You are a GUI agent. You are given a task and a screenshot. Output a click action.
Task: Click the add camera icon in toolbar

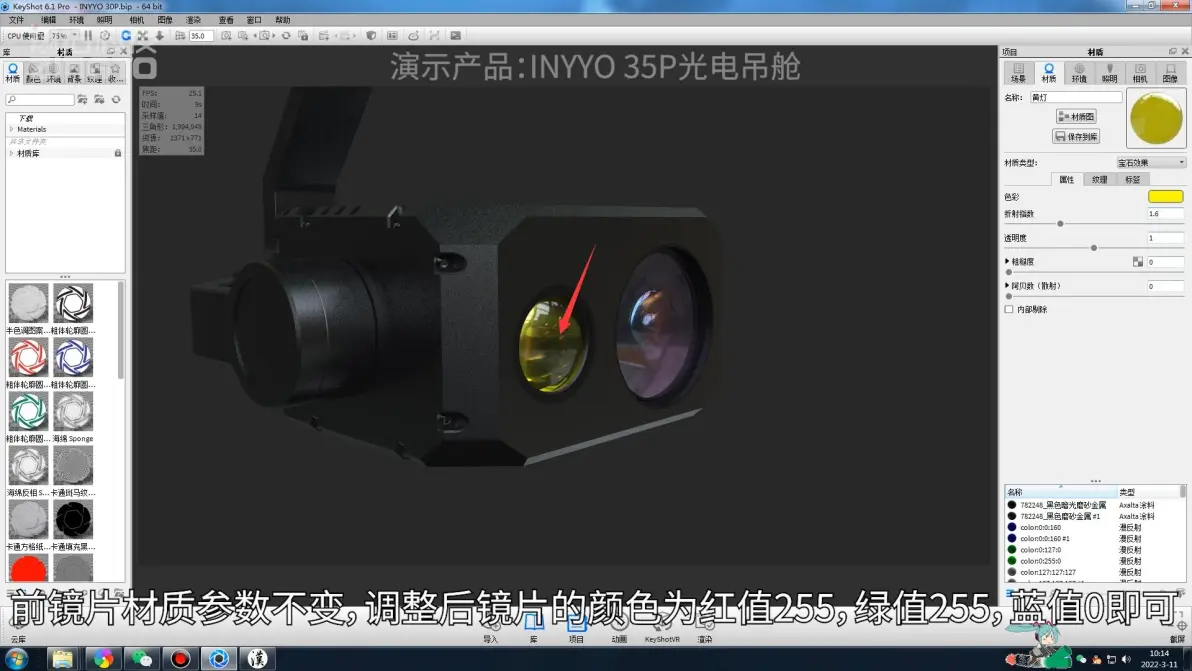click(x=227, y=36)
